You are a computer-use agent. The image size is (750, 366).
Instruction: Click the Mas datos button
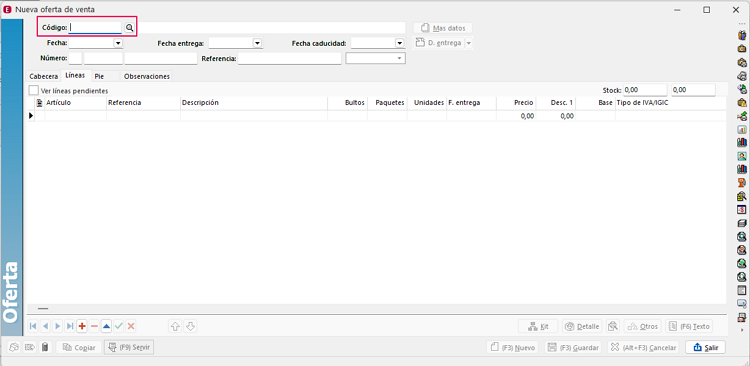point(442,28)
